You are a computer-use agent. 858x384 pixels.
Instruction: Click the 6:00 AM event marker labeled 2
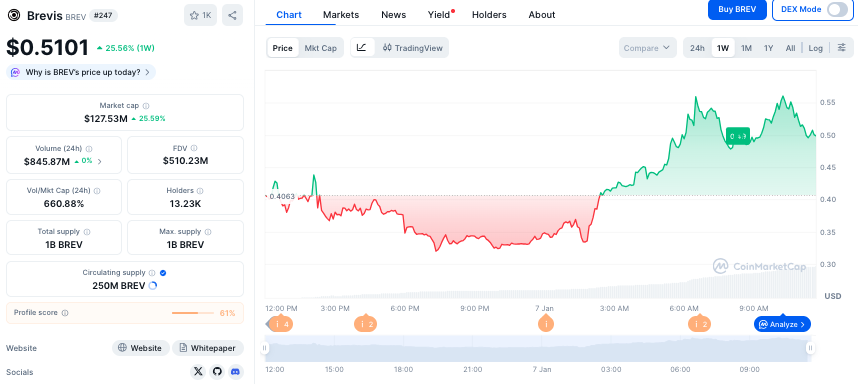pyautogui.click(x=699, y=324)
